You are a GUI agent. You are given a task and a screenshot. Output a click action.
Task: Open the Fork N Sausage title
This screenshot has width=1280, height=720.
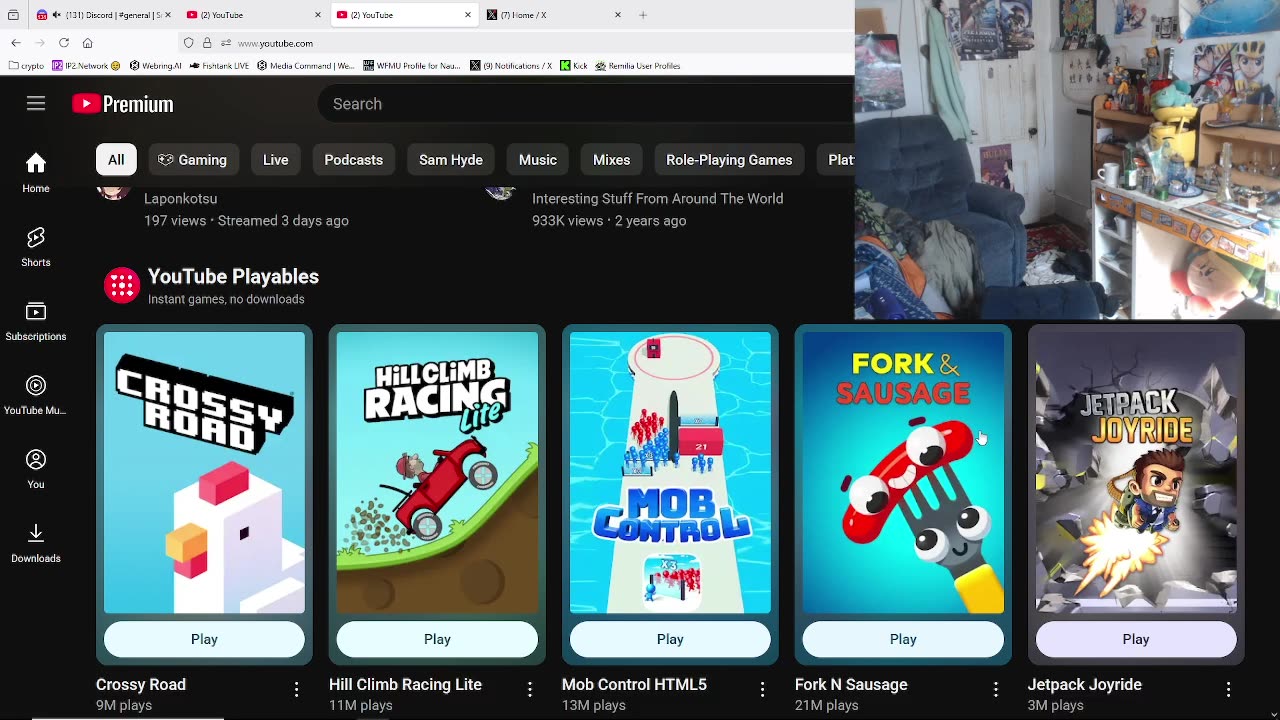point(851,685)
